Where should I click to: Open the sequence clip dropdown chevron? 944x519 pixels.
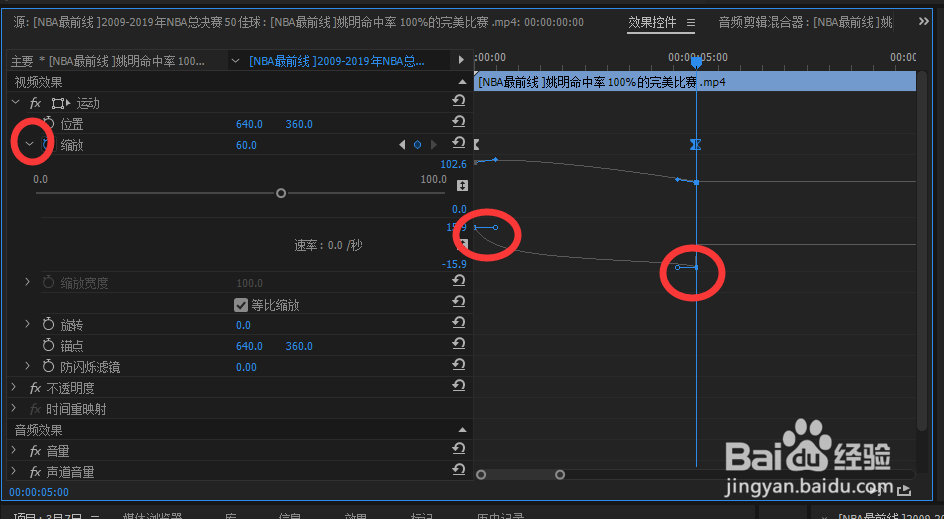pos(235,60)
